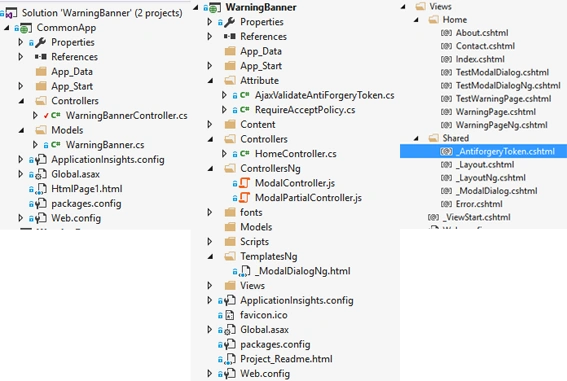567x381 pixels.
Task: Click the HtmlPage1.html file icon
Action: 41,189
